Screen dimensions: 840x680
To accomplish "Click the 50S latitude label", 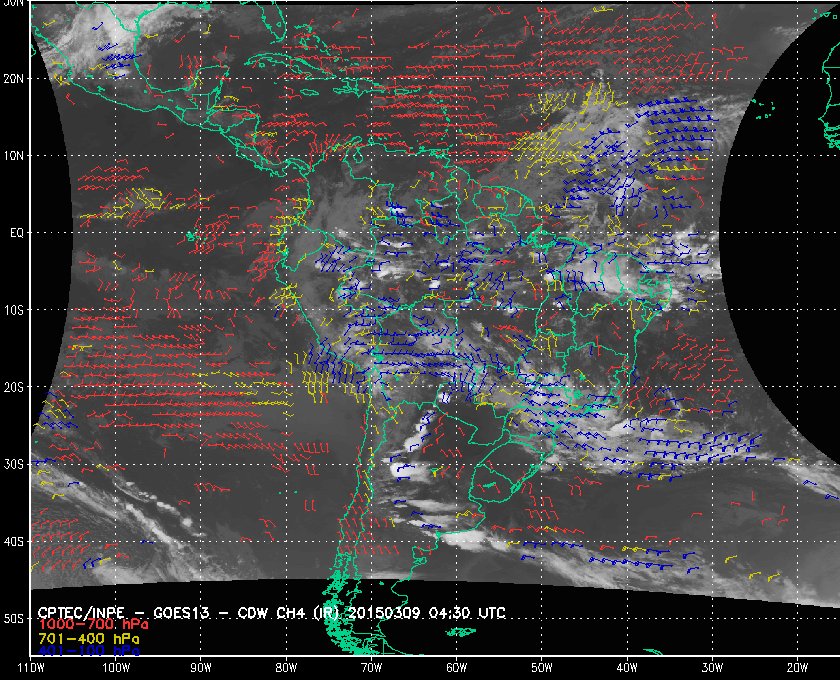I will pyautogui.click(x=13, y=619).
